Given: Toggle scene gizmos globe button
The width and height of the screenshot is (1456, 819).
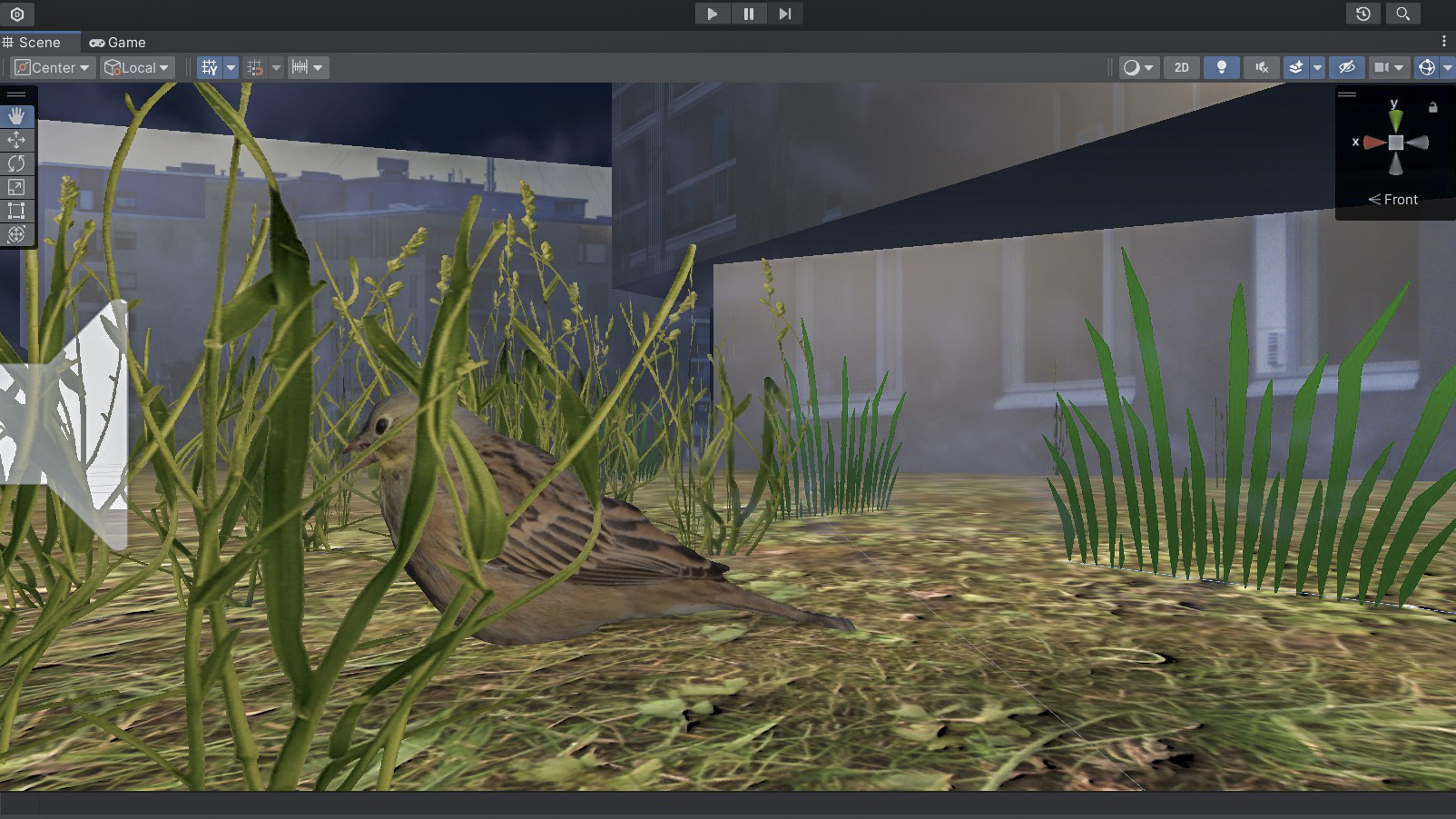Looking at the screenshot, I should click(x=1427, y=67).
